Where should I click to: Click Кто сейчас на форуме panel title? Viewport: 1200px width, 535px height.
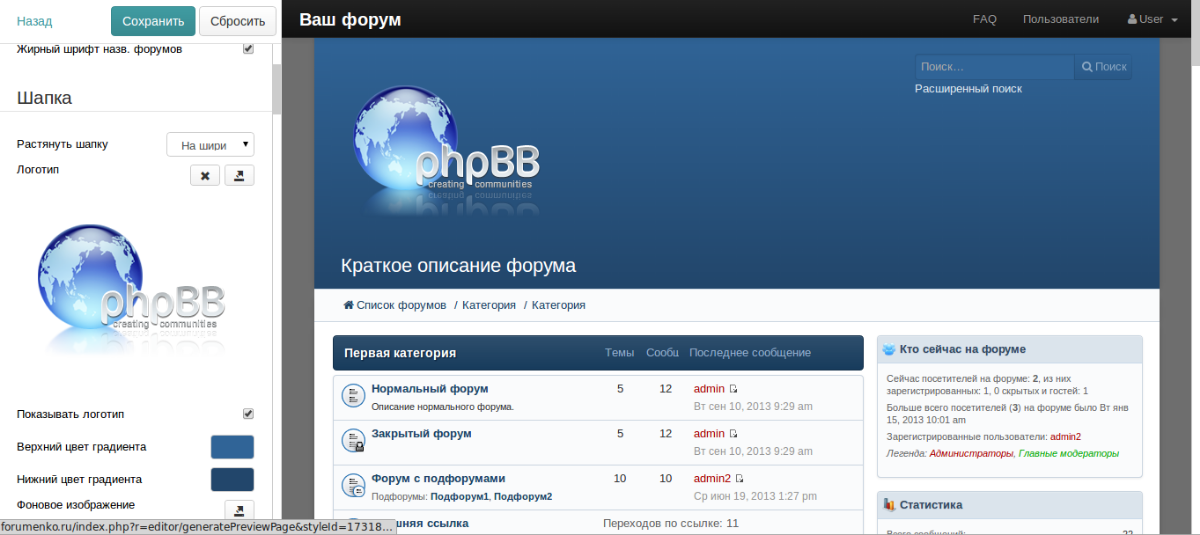(x=962, y=349)
